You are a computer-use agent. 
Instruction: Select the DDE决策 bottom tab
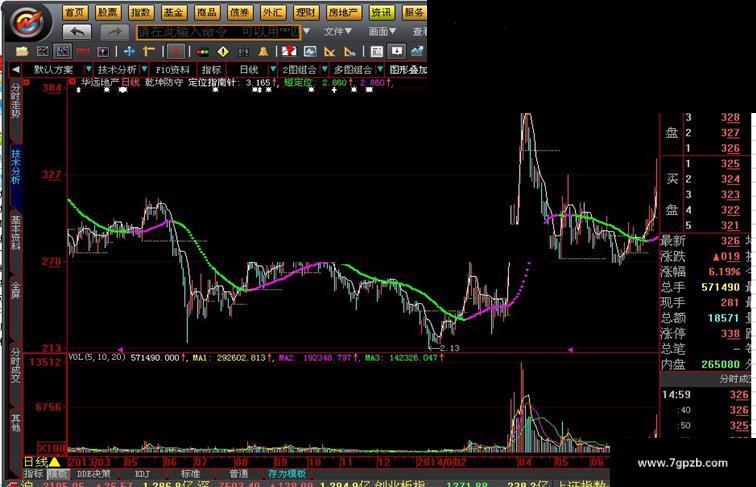(x=94, y=474)
